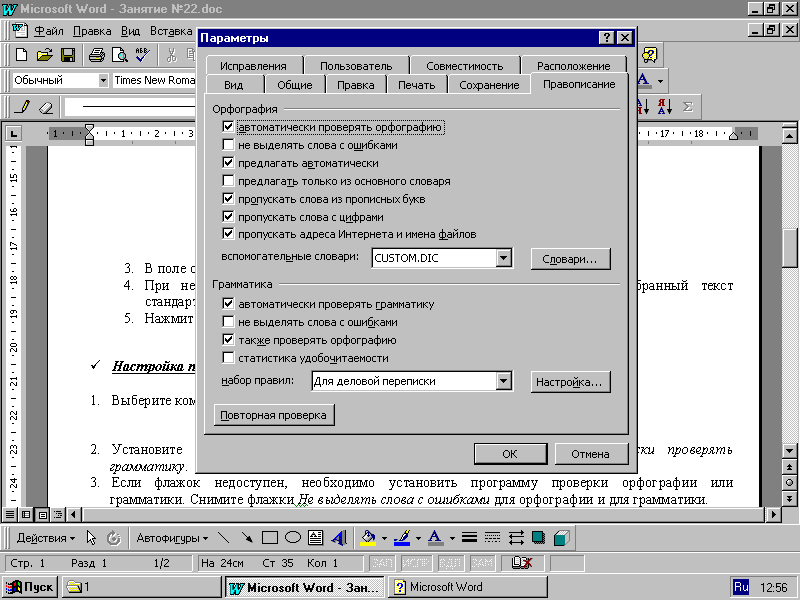This screenshot has height=600, width=800.
Task: Insert WordArt object
Action: [339, 538]
